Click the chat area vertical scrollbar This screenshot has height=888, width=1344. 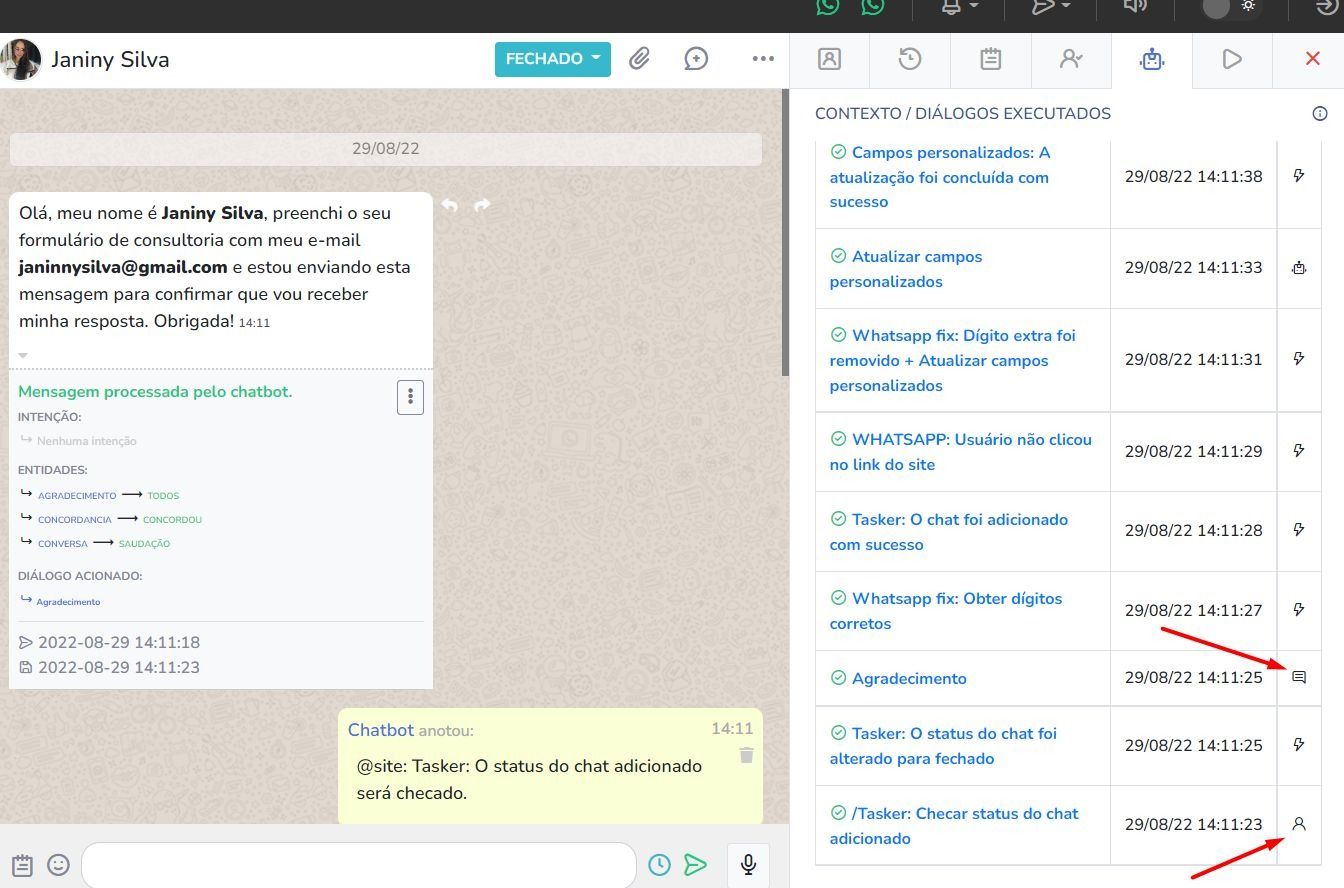pyautogui.click(x=785, y=230)
